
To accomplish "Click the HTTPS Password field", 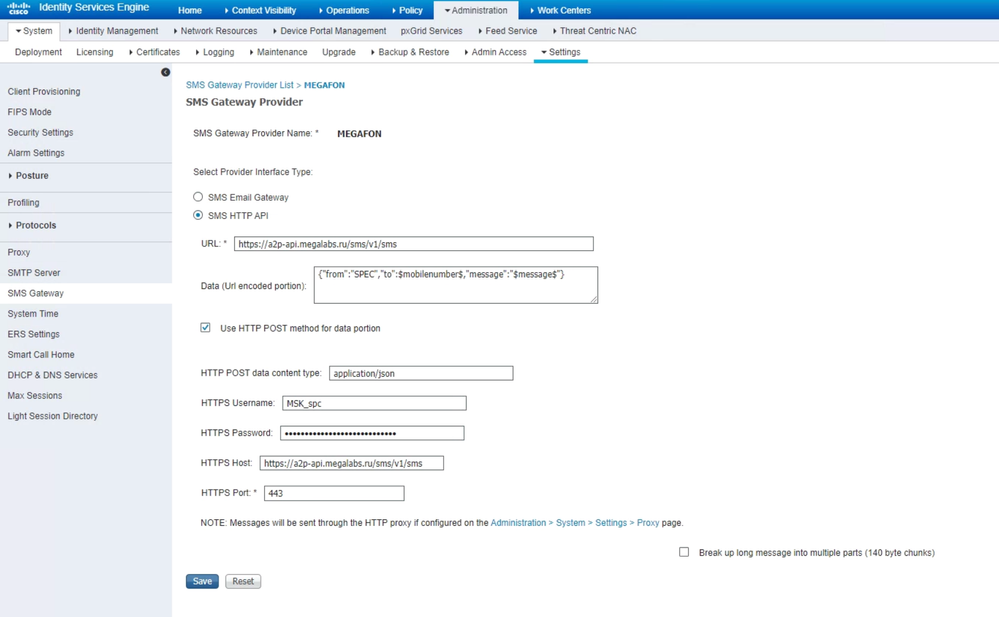I will click(x=372, y=433).
